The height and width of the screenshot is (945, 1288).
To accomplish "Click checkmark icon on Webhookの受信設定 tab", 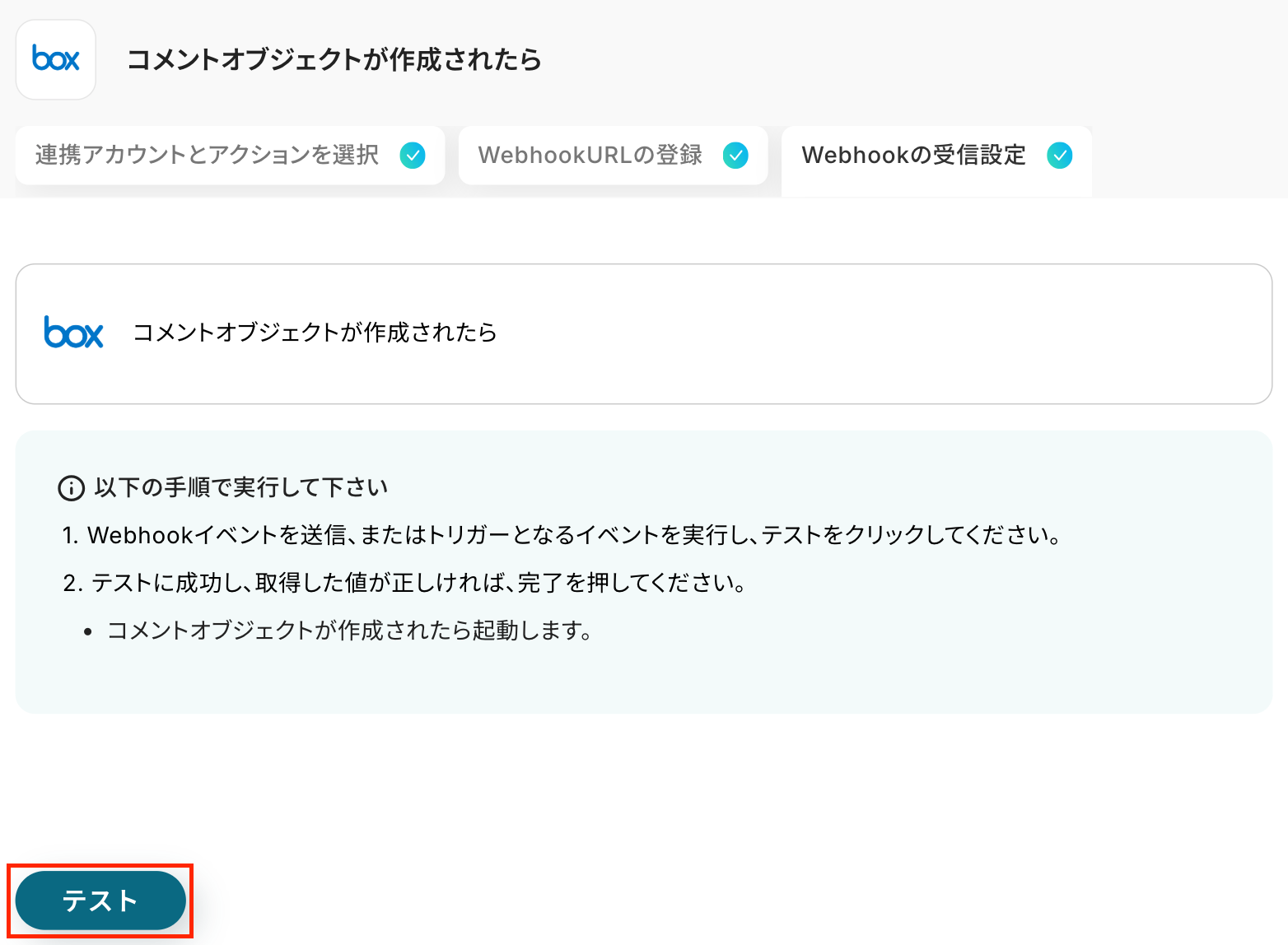I will point(1060,155).
